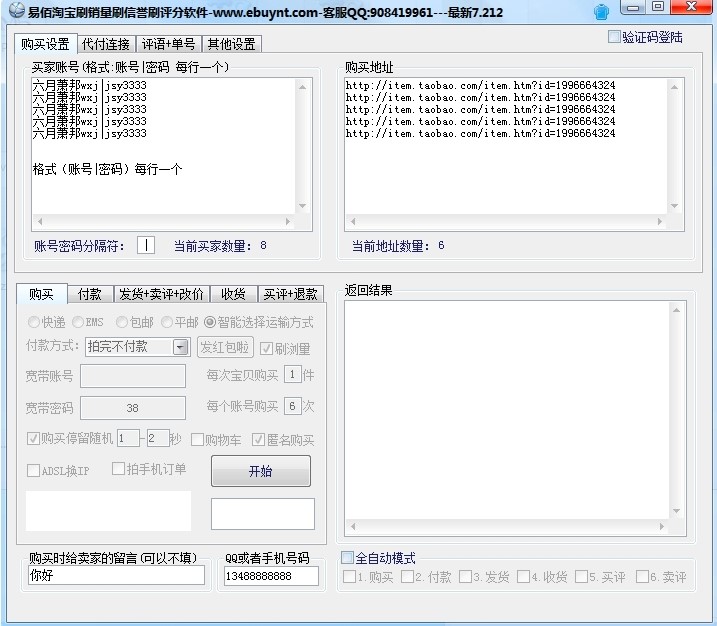This screenshot has height=626, width=717.
Task: Click the random delay minimum field
Action: (128, 438)
